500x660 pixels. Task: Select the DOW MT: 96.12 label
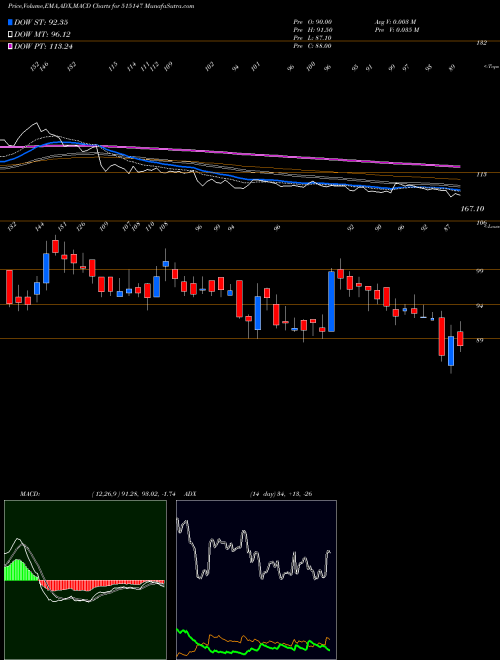[x=43, y=35]
